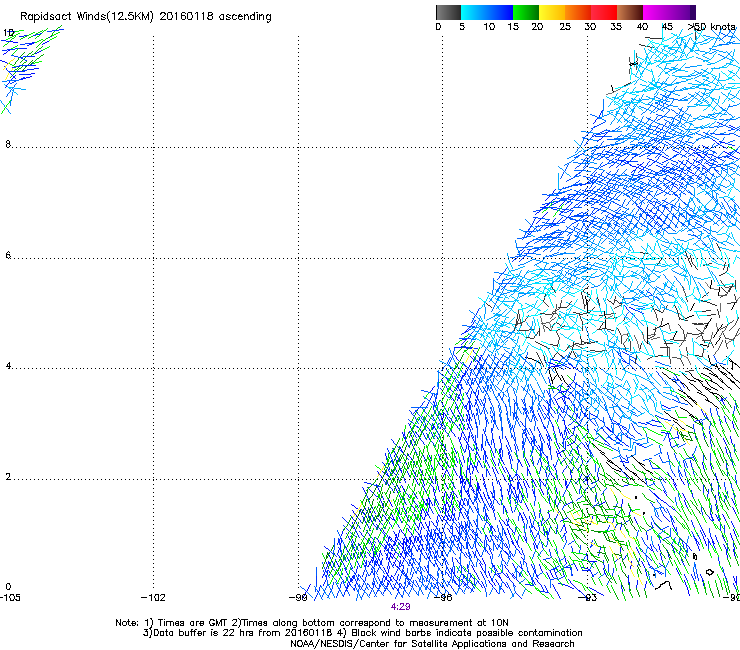Click the '30' value under the color scale
Viewport: 740px width, 650px height.
[590, 27]
